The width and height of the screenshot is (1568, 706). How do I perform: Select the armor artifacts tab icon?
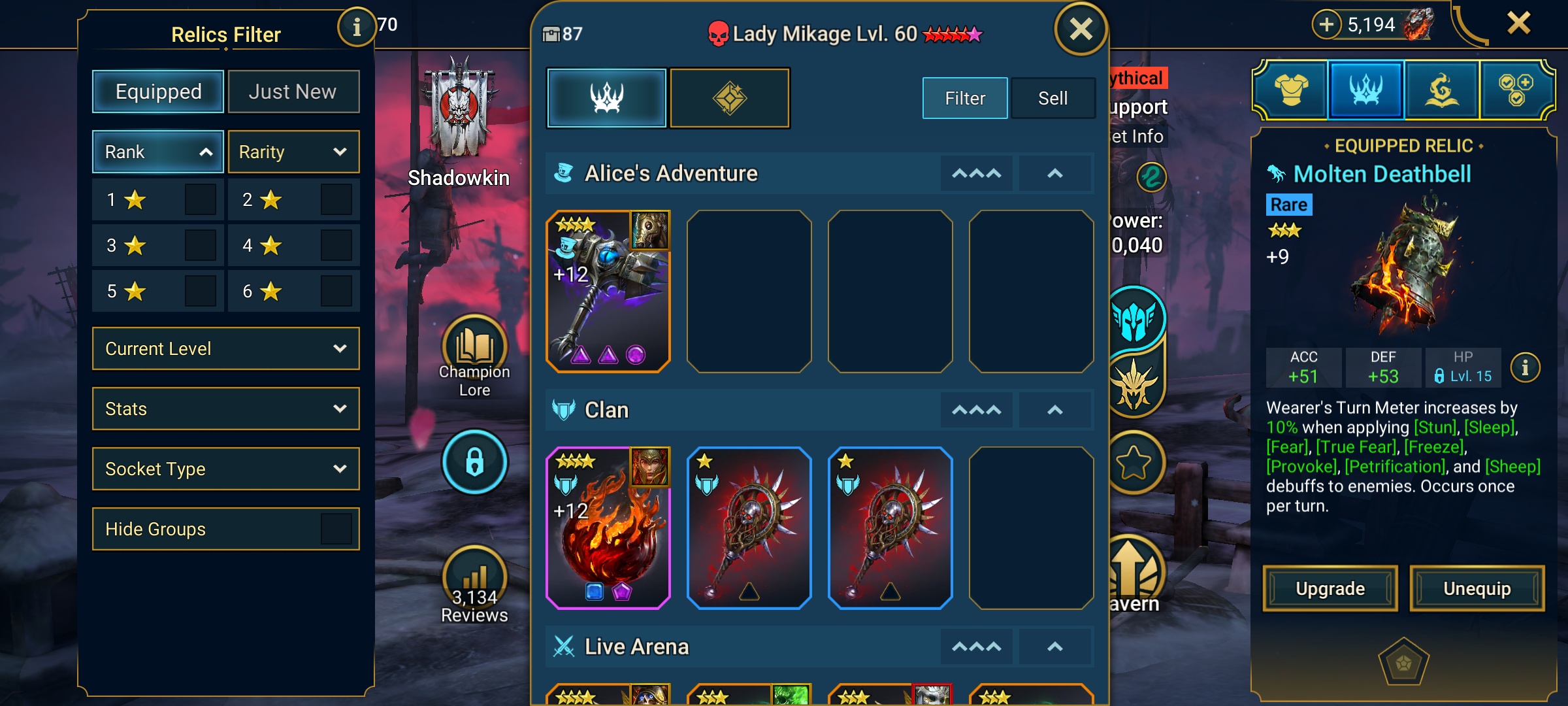click(x=1291, y=91)
